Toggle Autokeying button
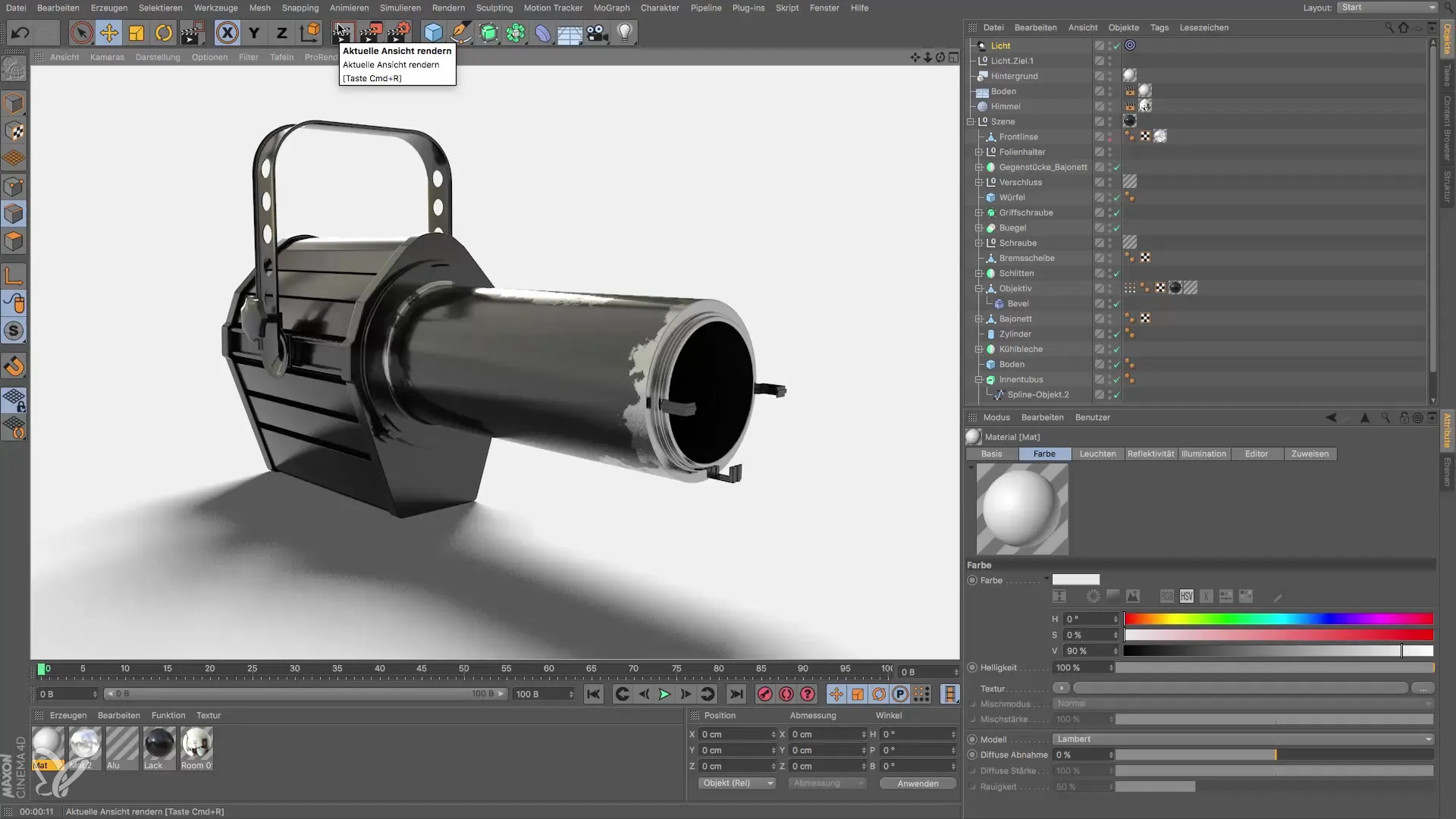The image size is (1456, 819). (786, 694)
